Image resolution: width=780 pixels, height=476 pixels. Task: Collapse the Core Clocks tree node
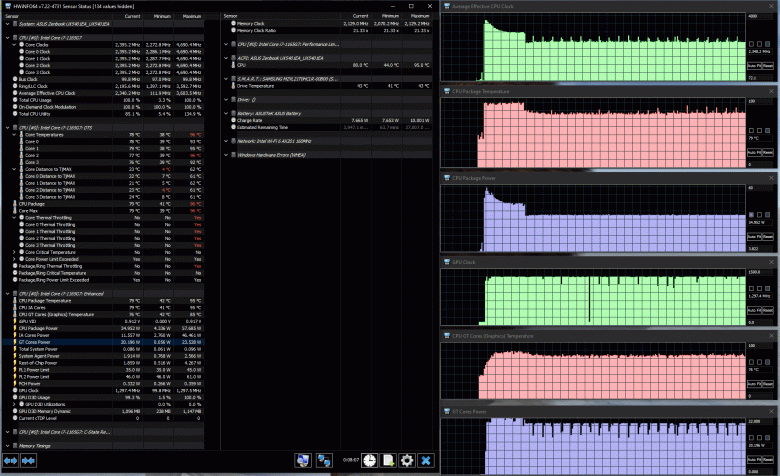coord(14,44)
